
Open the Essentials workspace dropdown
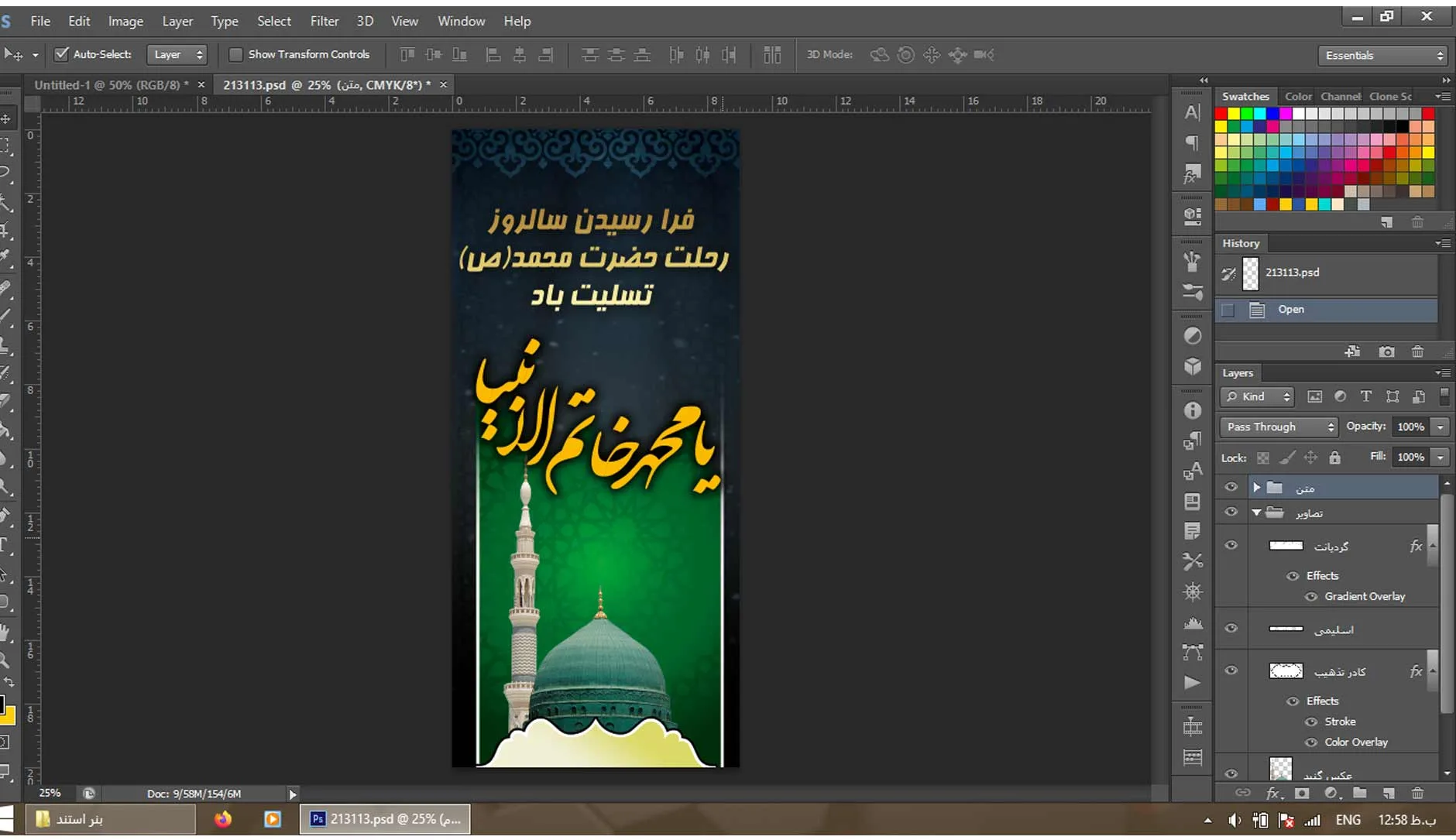[1382, 55]
